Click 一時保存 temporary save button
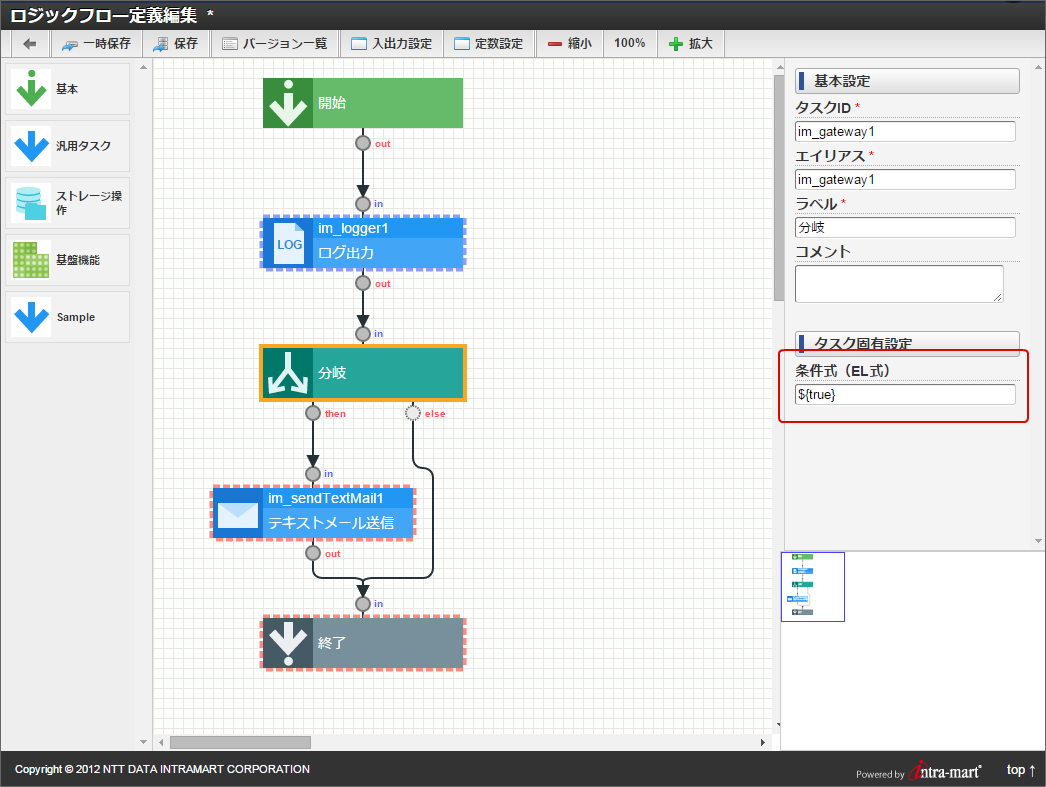 point(95,43)
